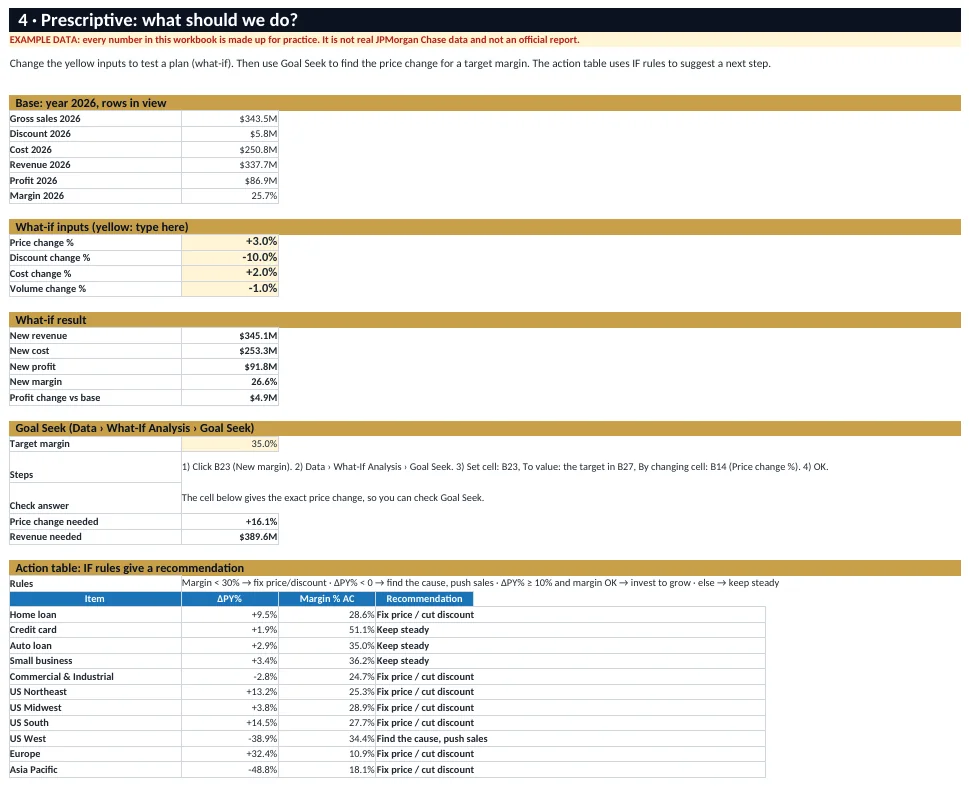Select the New revenue value $345.1M
Viewport: 969px width, 786px height.
(x=230, y=336)
